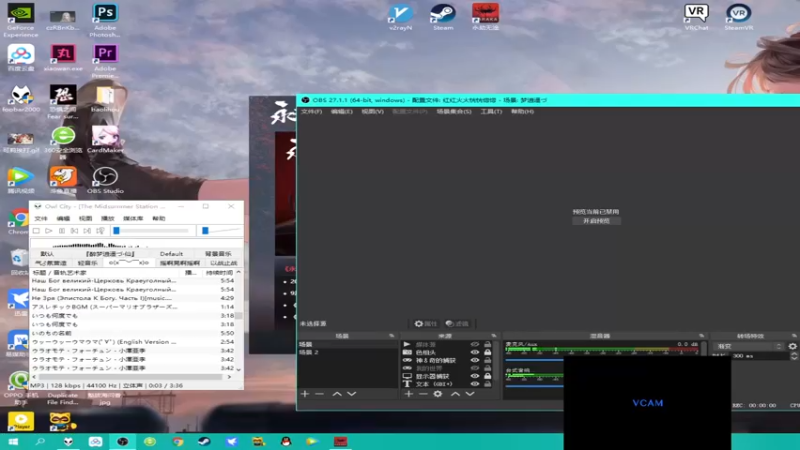The image size is (800, 450).
Task: Add a new scene in OBS
Action: pyautogui.click(x=305, y=394)
